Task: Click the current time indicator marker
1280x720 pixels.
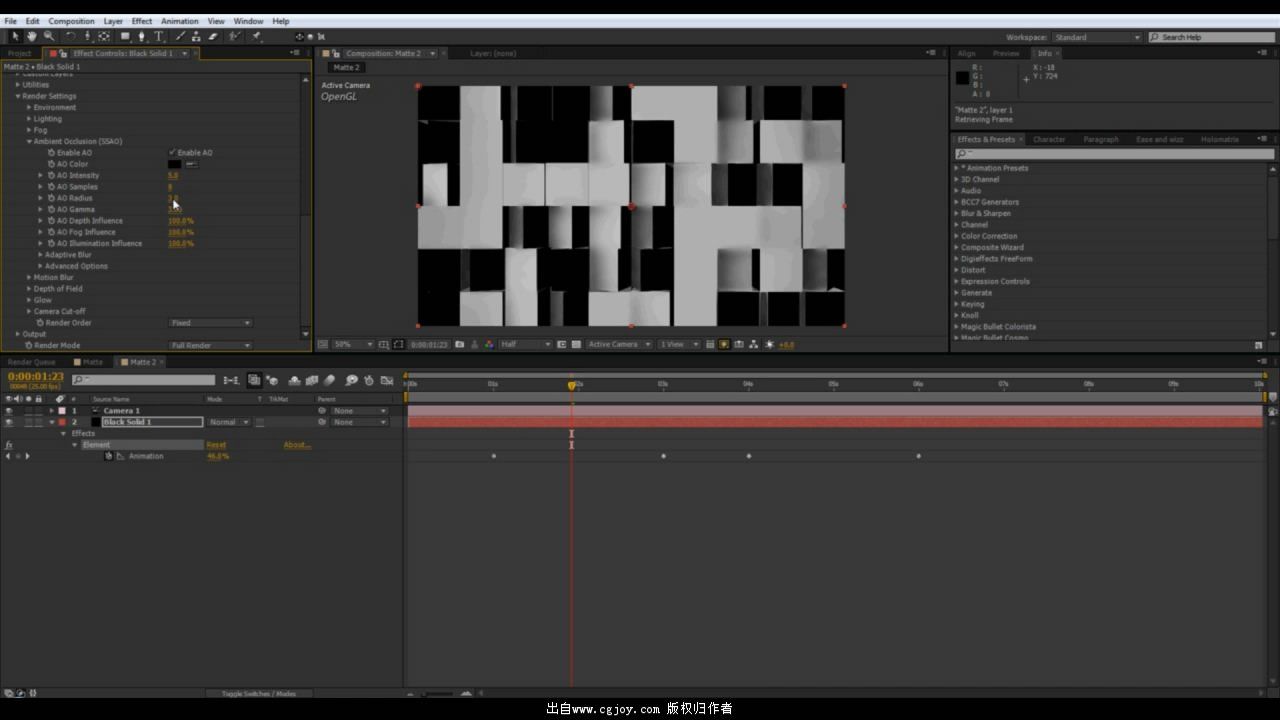Action: tap(572, 385)
